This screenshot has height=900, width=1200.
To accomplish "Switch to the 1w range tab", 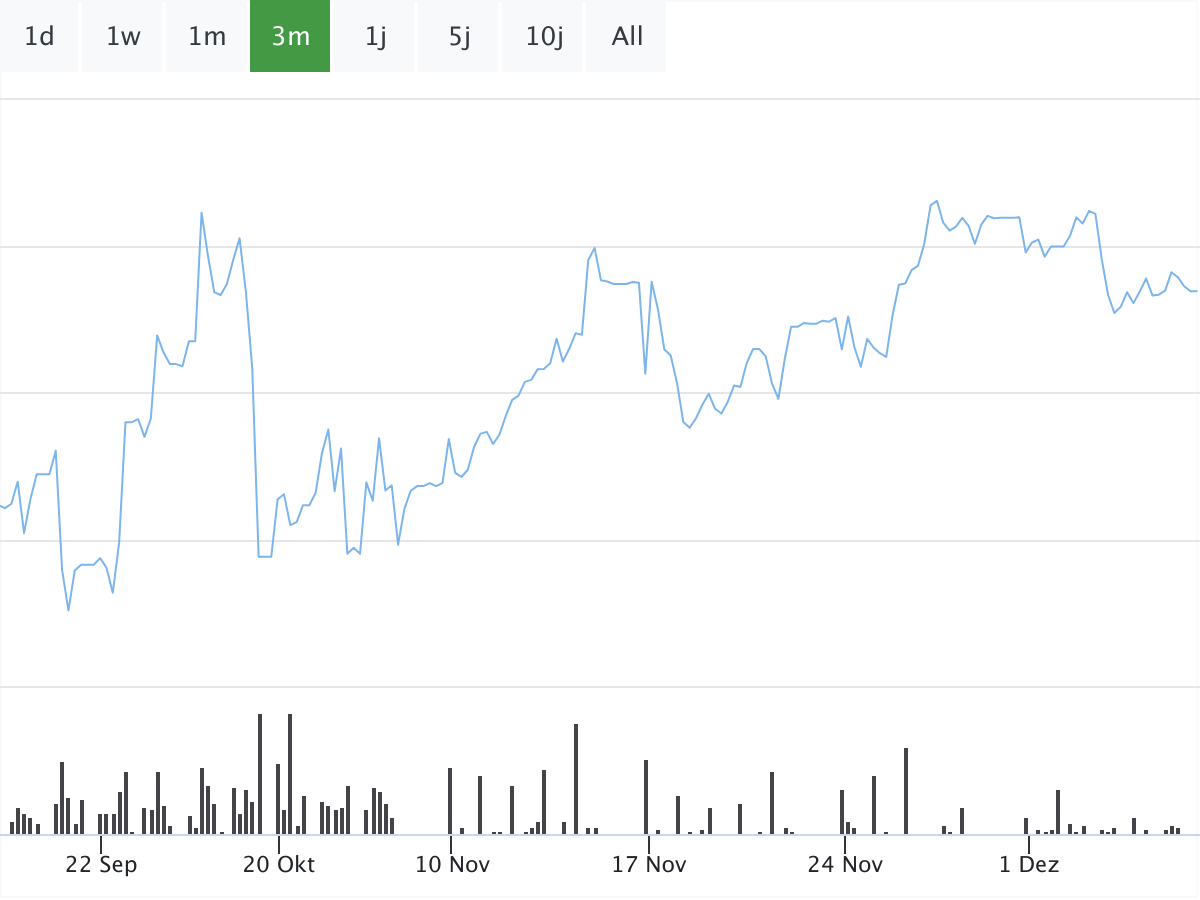I will tap(123, 37).
